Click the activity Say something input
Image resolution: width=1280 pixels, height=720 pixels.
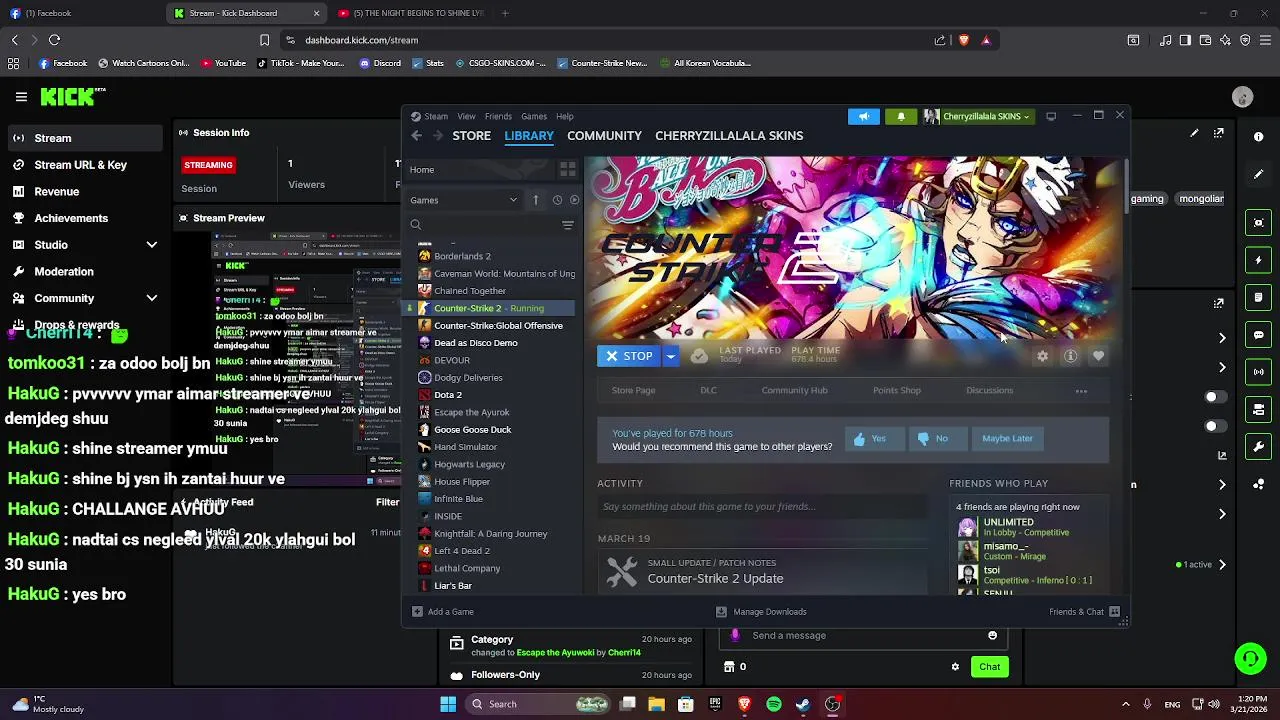coord(762,507)
